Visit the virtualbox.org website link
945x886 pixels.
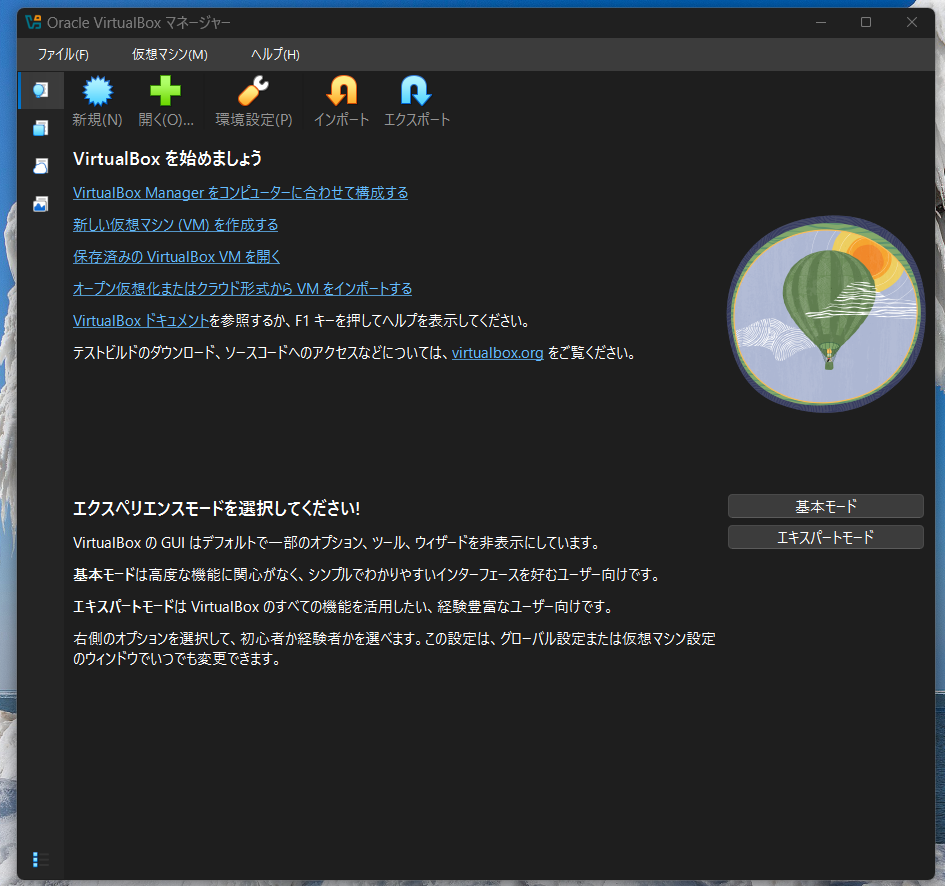(497, 352)
